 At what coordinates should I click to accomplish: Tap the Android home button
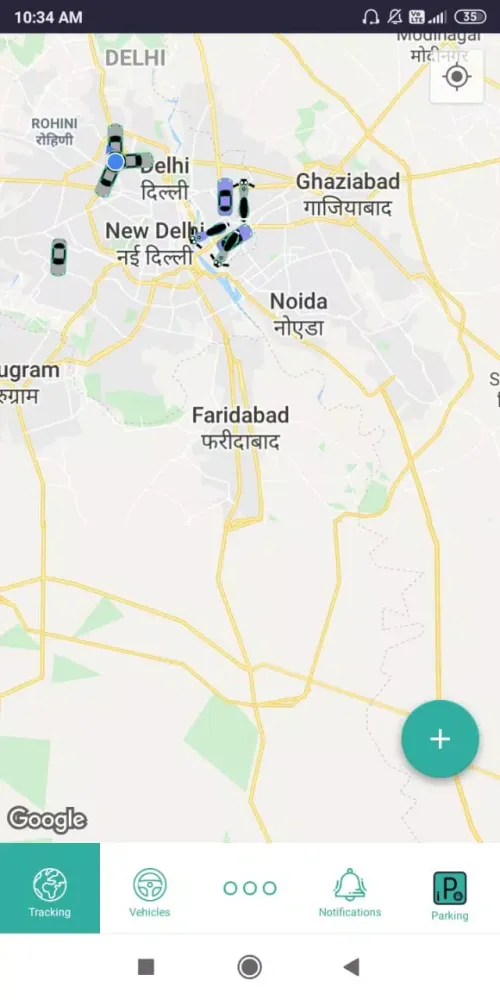tap(249, 967)
